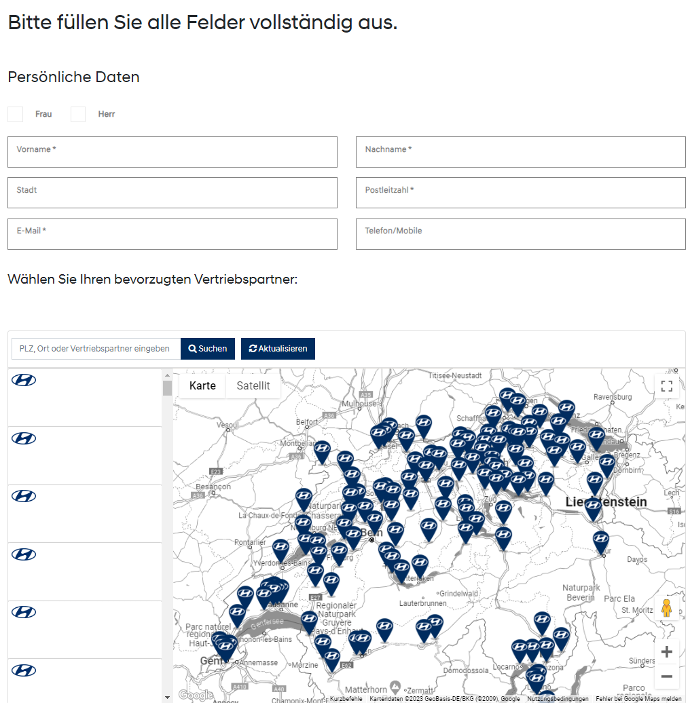Click Fehler bei Google Maps melden link

click(638, 699)
